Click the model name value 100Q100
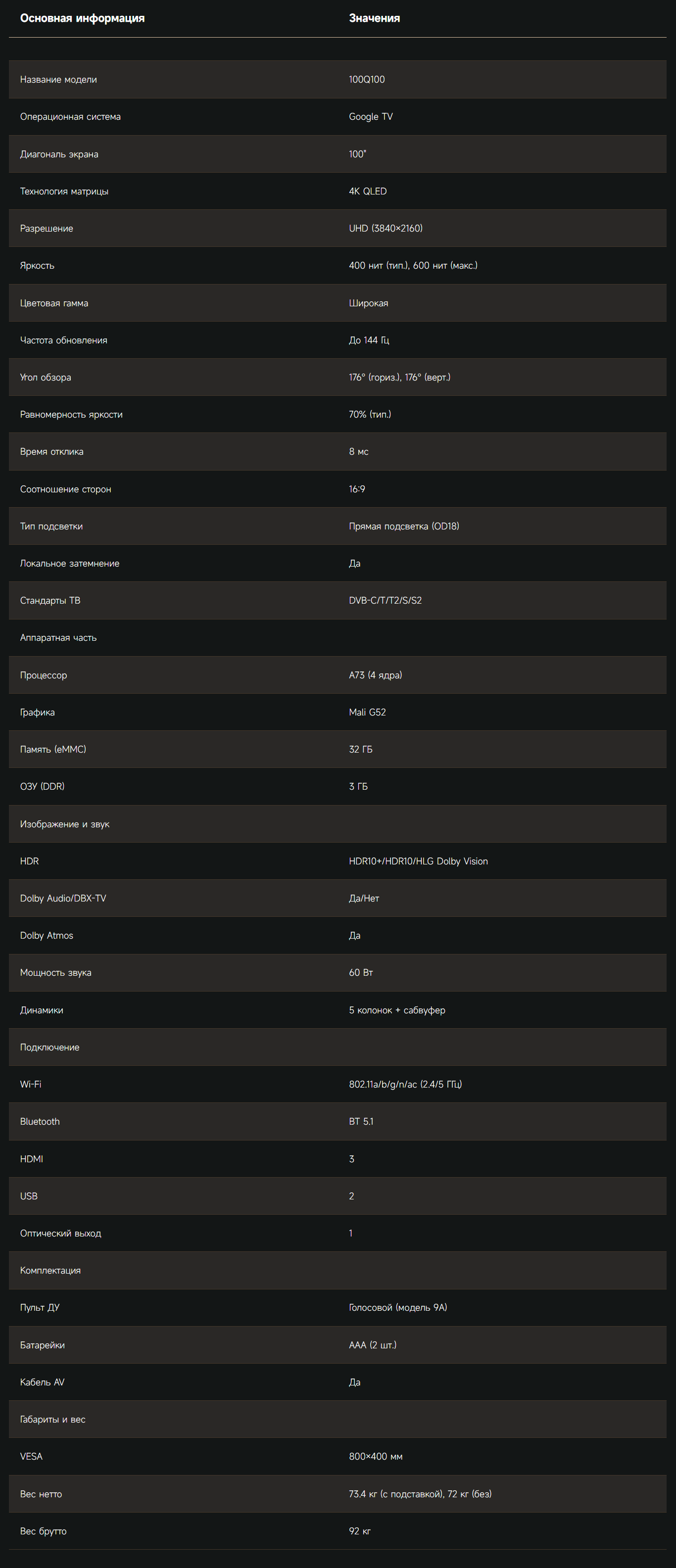Viewport: 676px width, 1568px height. pos(367,80)
